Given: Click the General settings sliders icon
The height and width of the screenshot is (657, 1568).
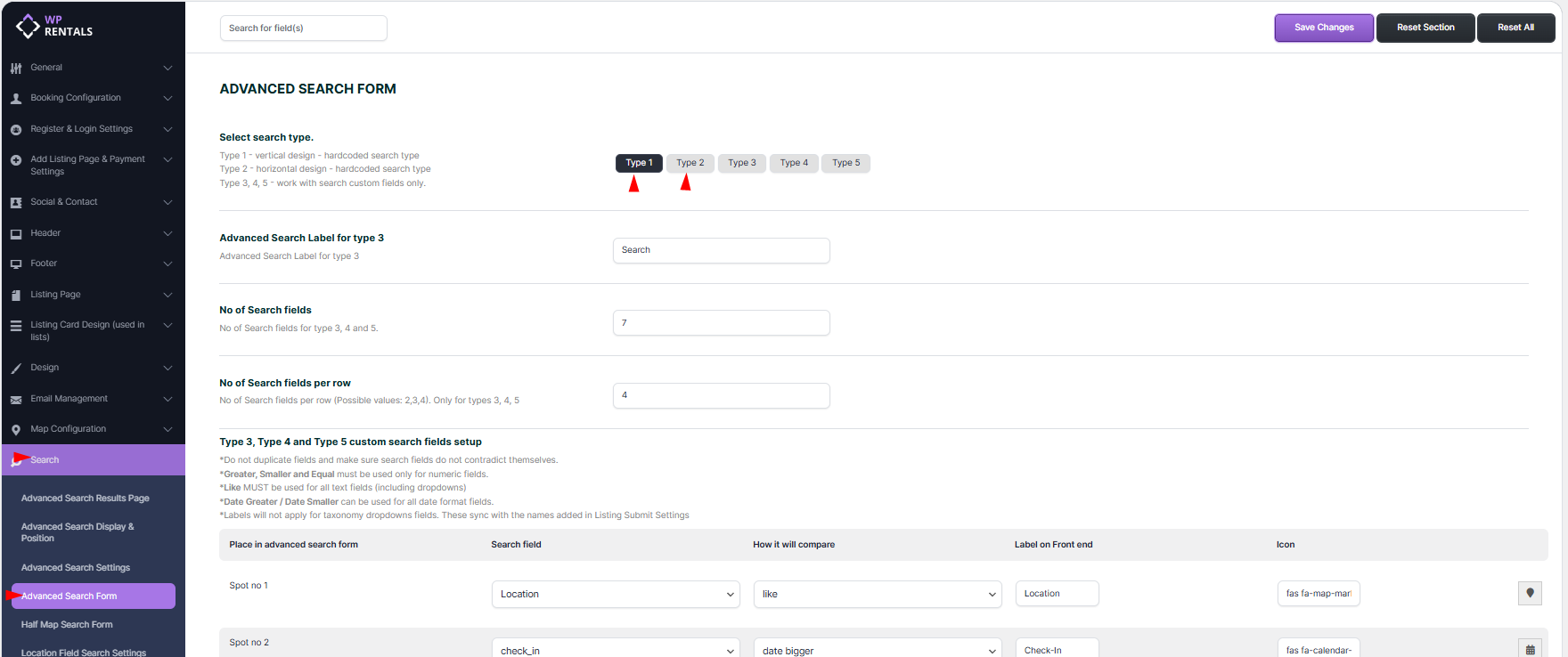Looking at the screenshot, I should point(16,69).
